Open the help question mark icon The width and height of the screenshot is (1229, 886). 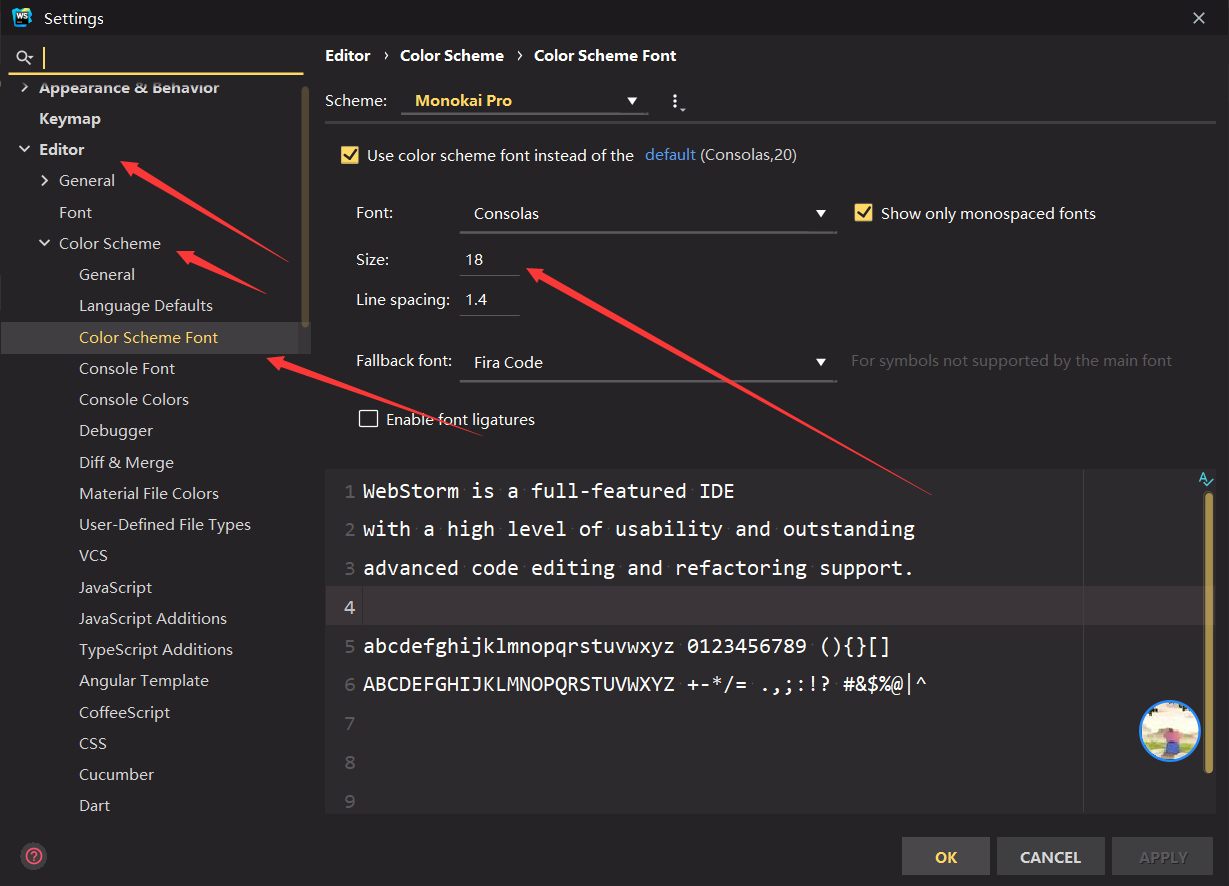pyautogui.click(x=33, y=856)
